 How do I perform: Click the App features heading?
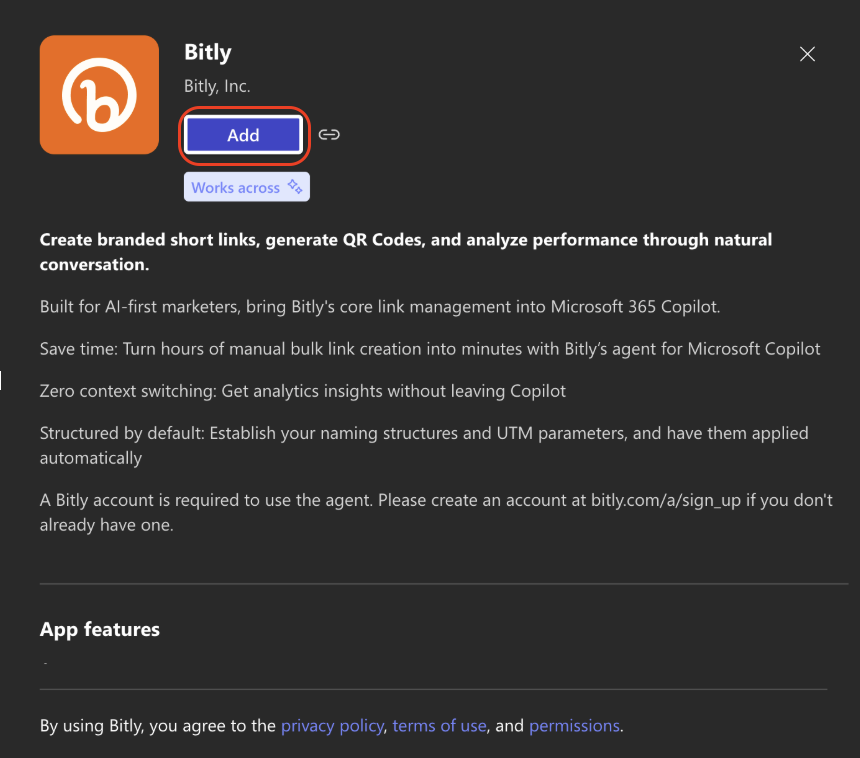[100, 629]
